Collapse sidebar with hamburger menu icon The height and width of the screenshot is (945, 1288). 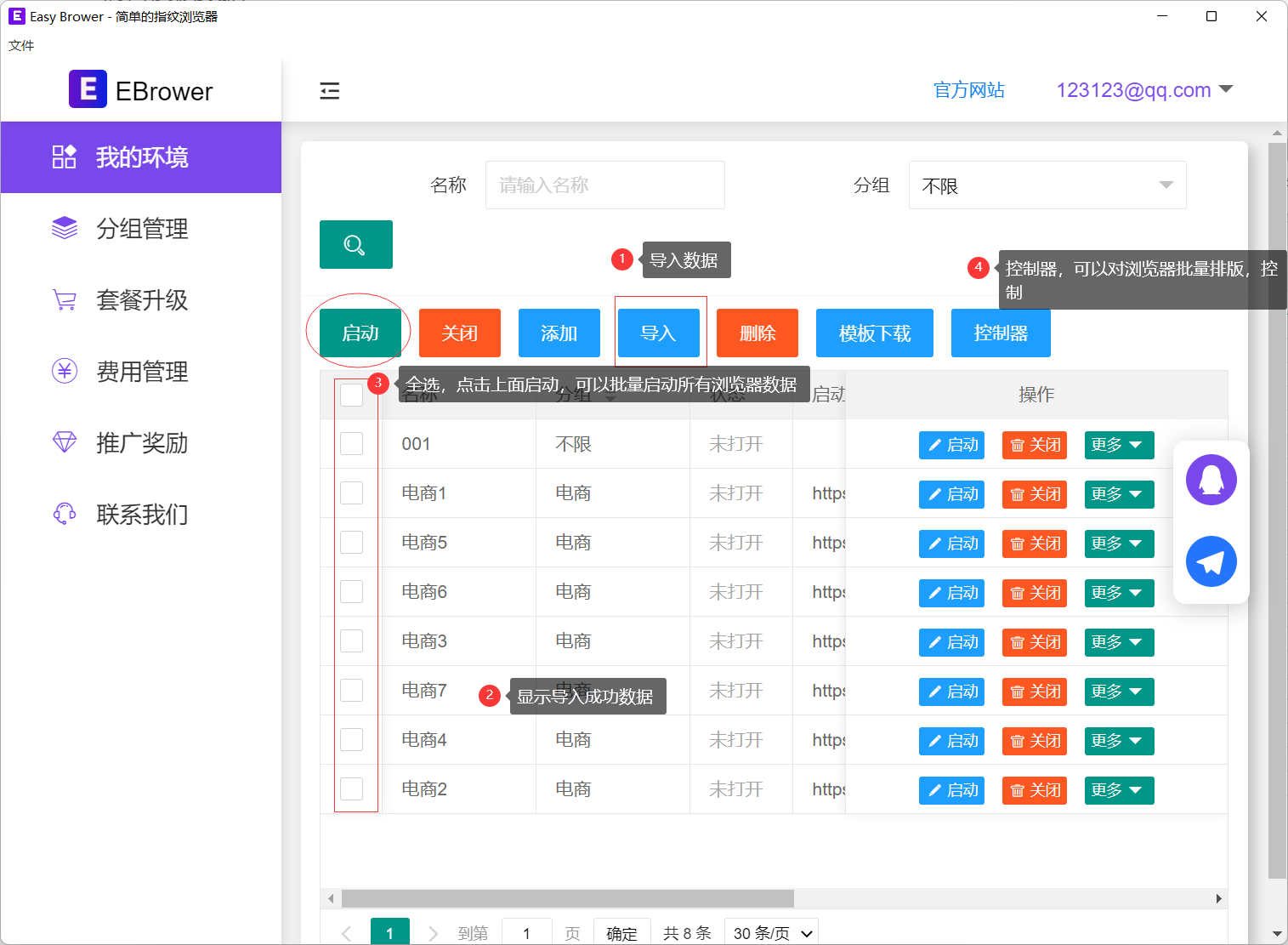330,91
